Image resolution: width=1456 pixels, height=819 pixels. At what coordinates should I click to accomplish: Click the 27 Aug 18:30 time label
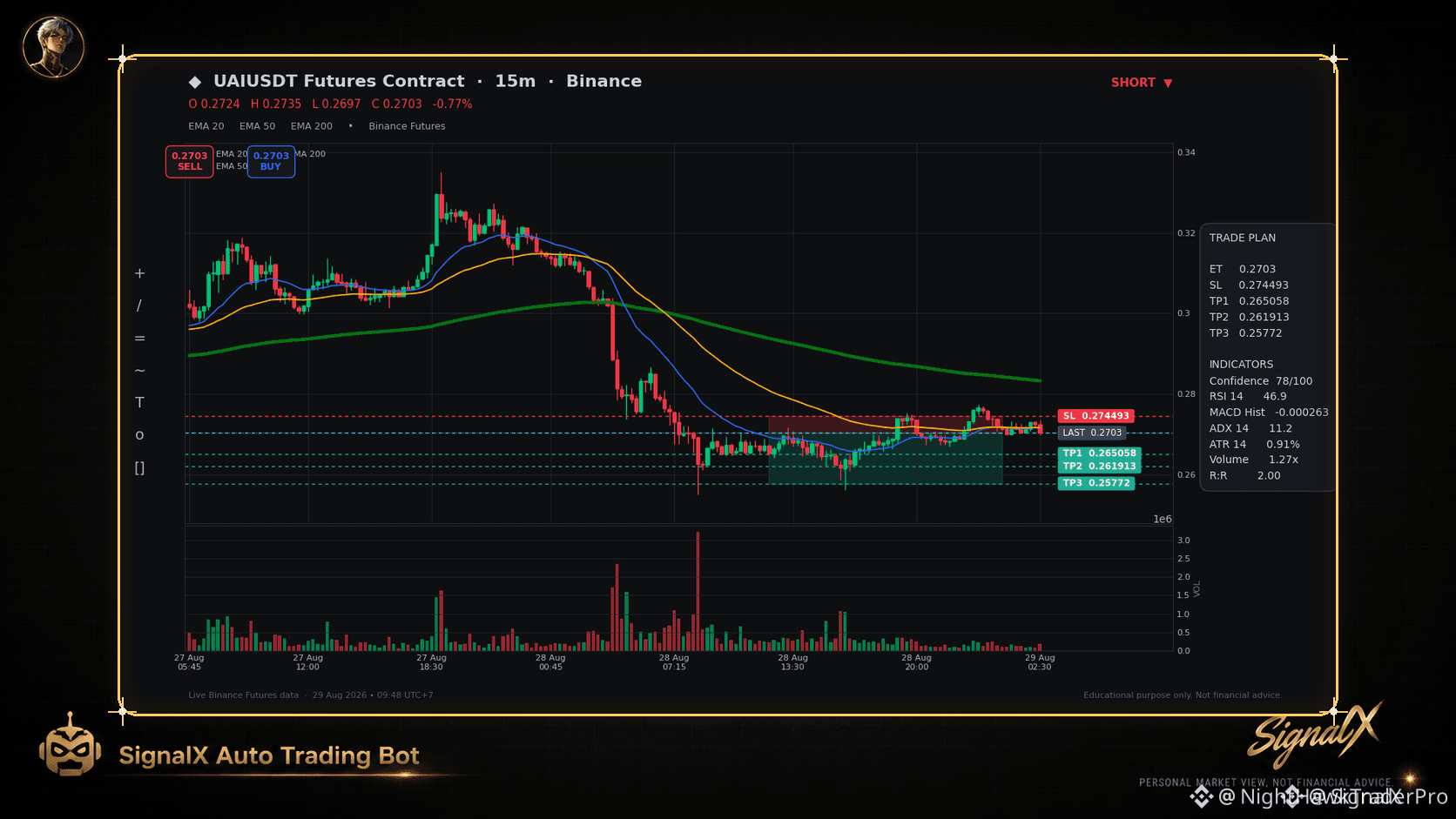tap(431, 662)
